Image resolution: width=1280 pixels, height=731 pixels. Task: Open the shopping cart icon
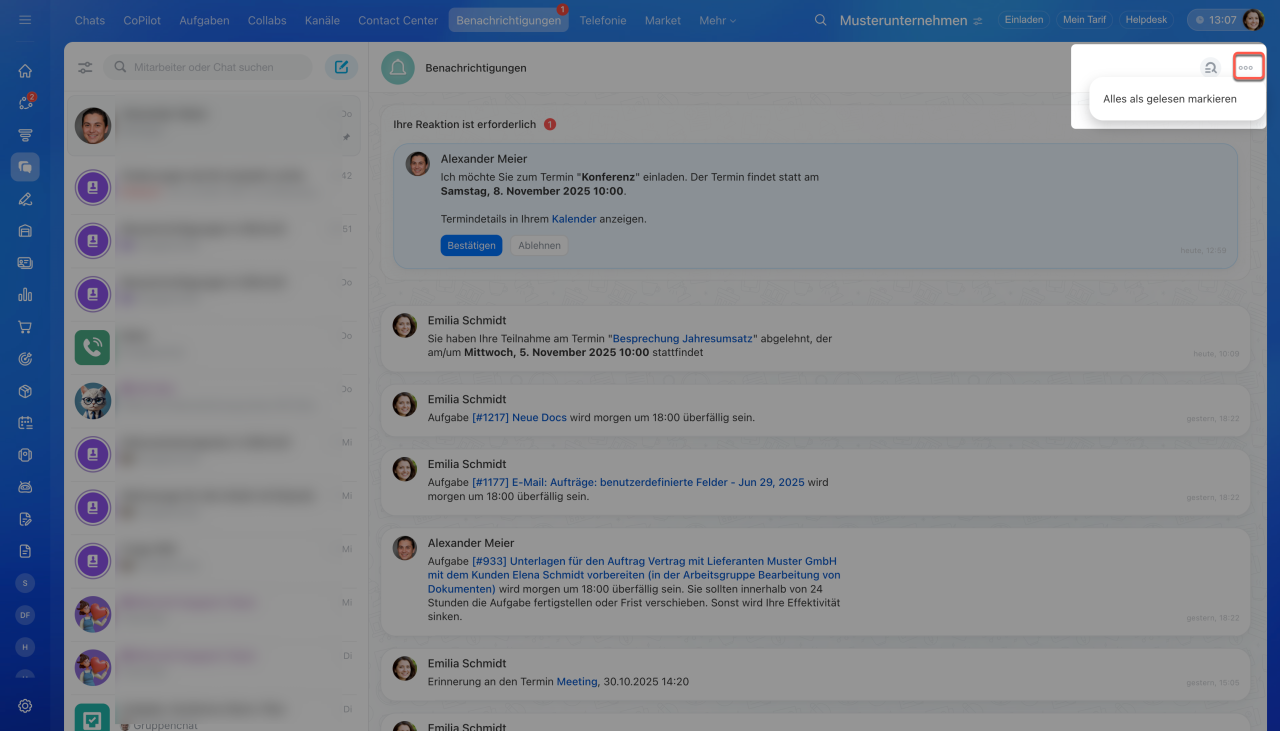coord(25,327)
